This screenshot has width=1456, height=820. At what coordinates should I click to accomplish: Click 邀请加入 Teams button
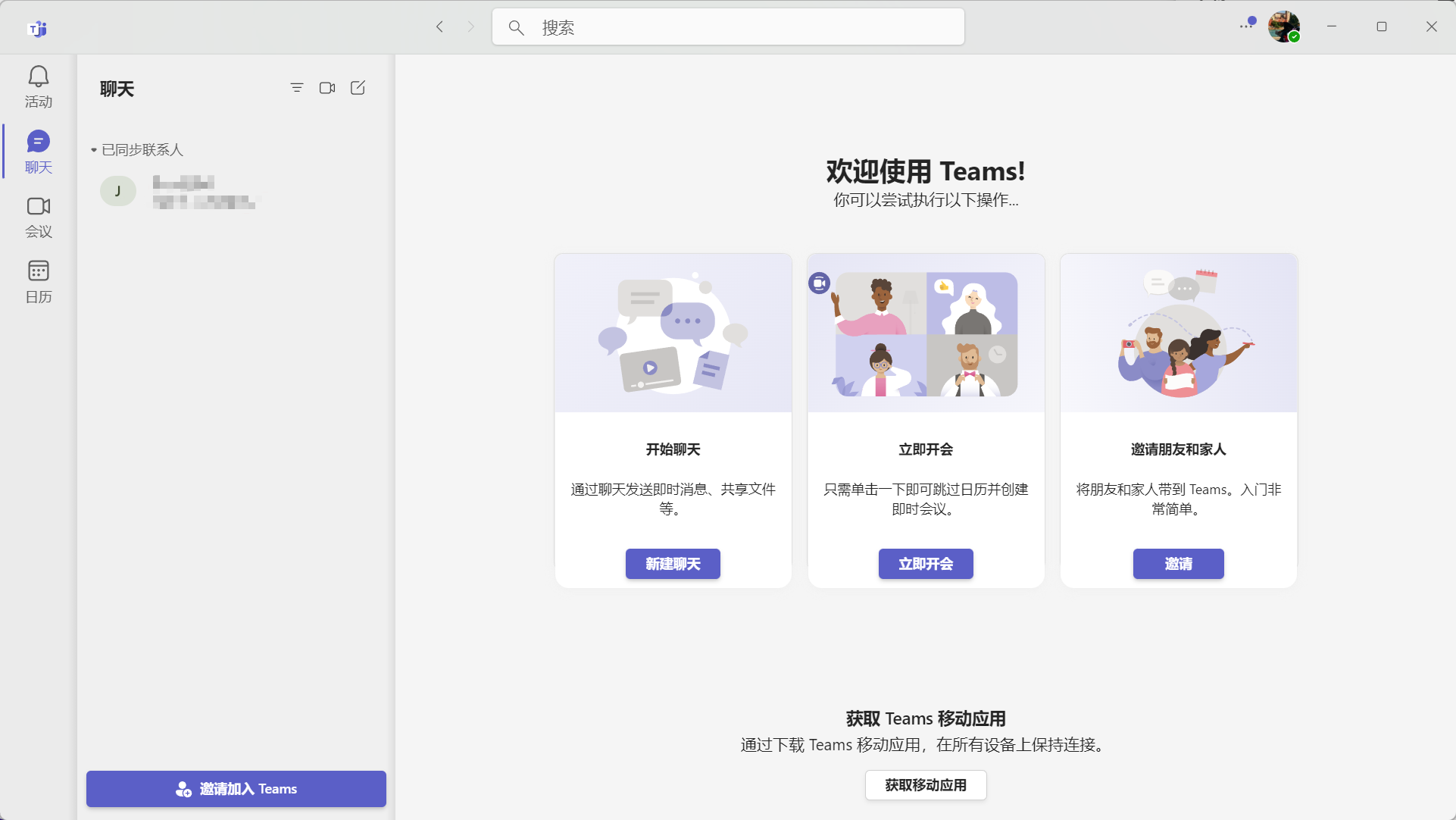click(x=236, y=789)
